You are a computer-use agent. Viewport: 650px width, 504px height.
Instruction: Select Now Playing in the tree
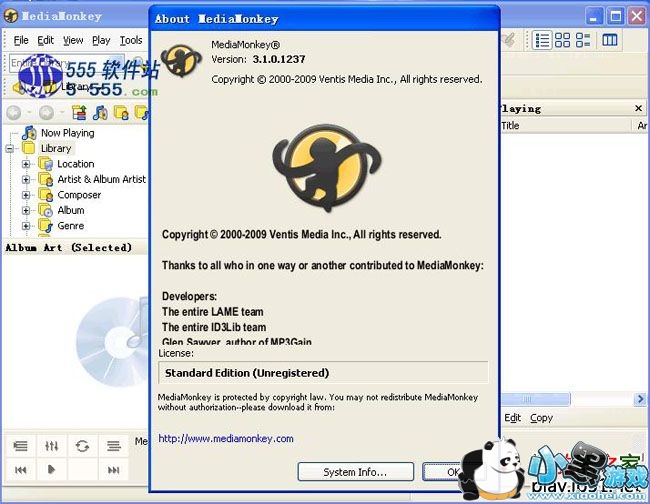point(67,133)
